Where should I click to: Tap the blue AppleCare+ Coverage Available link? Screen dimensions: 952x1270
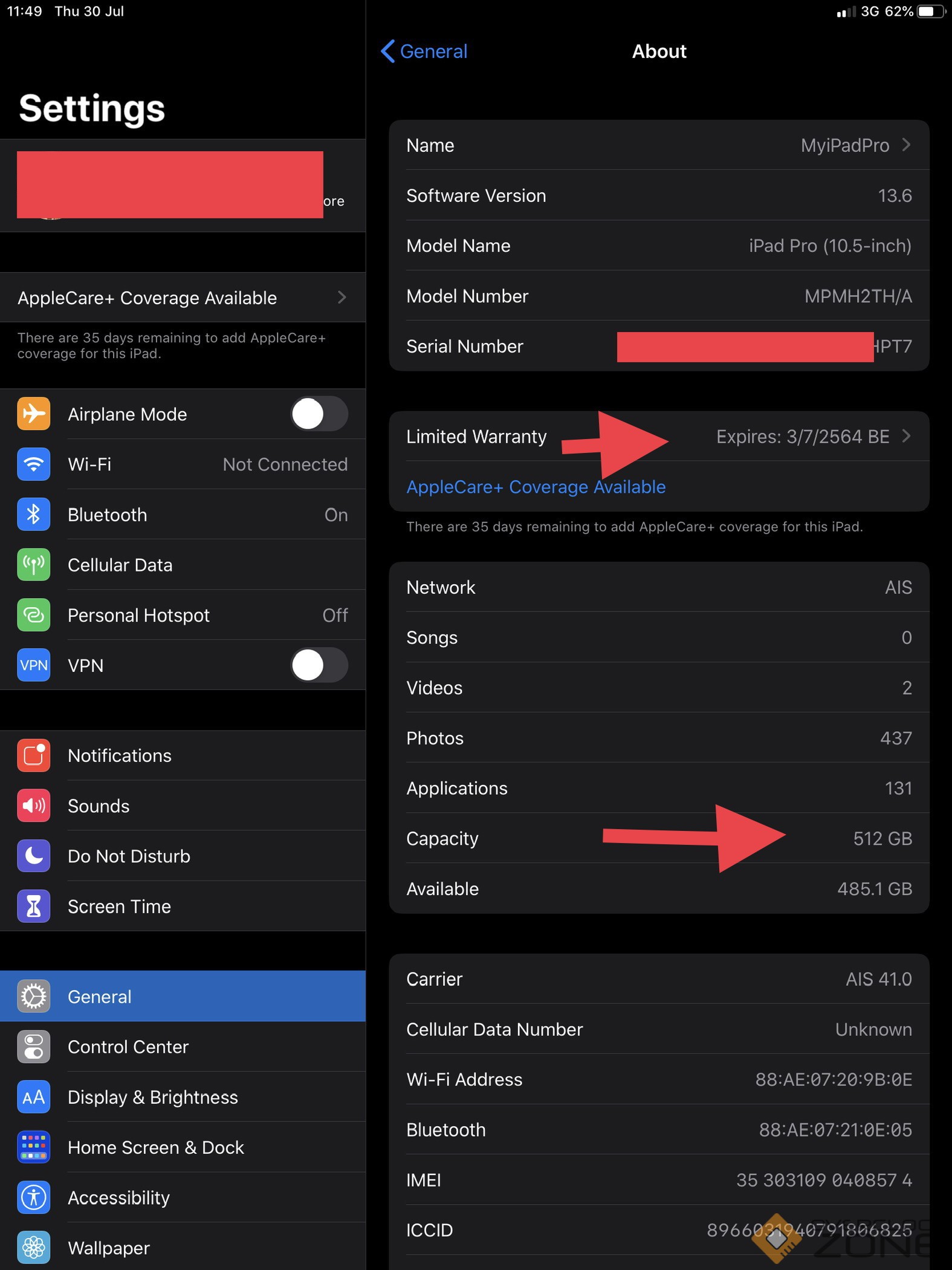pyautogui.click(x=536, y=487)
